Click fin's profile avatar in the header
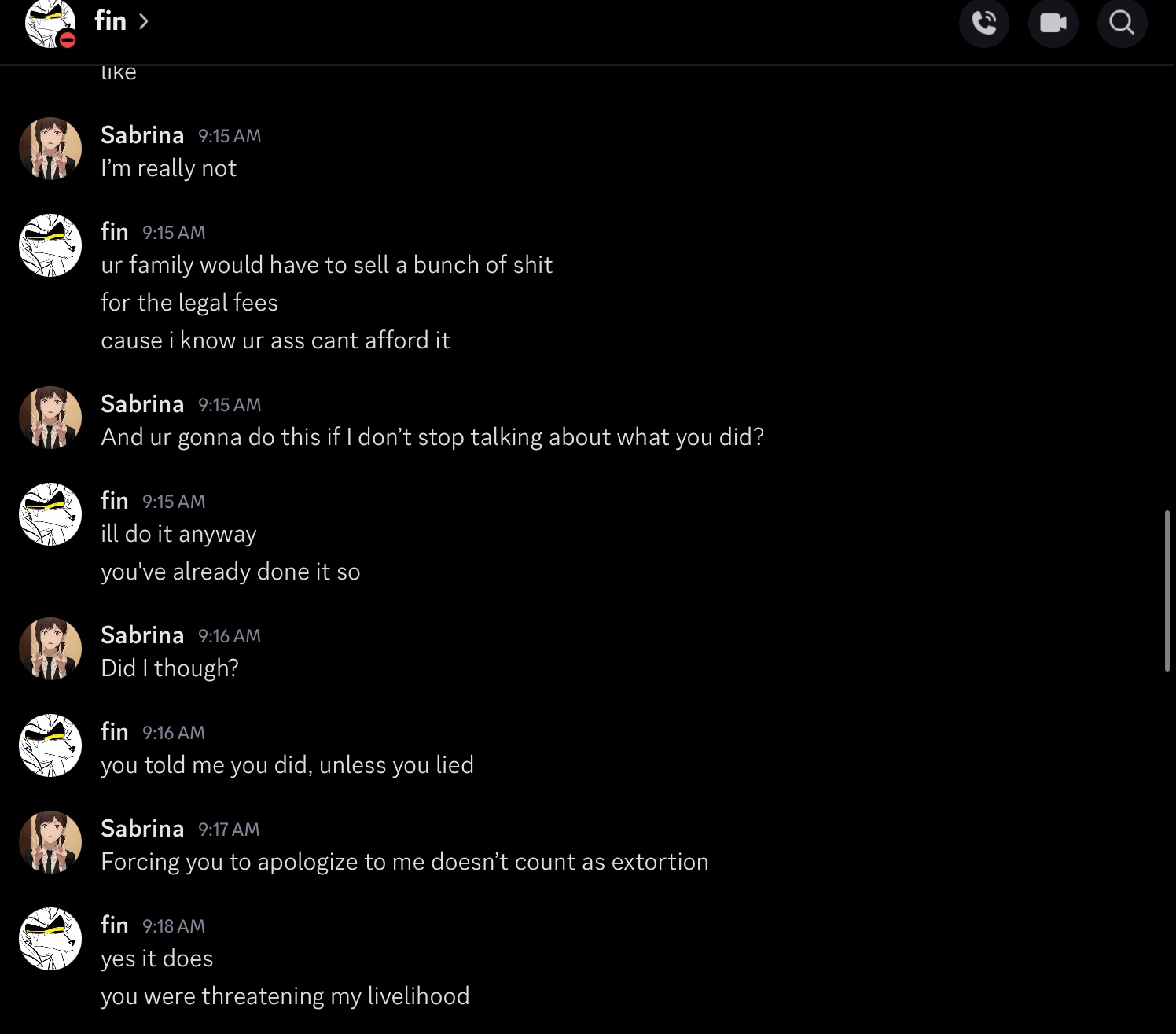The height and width of the screenshot is (1034, 1176). (50, 24)
